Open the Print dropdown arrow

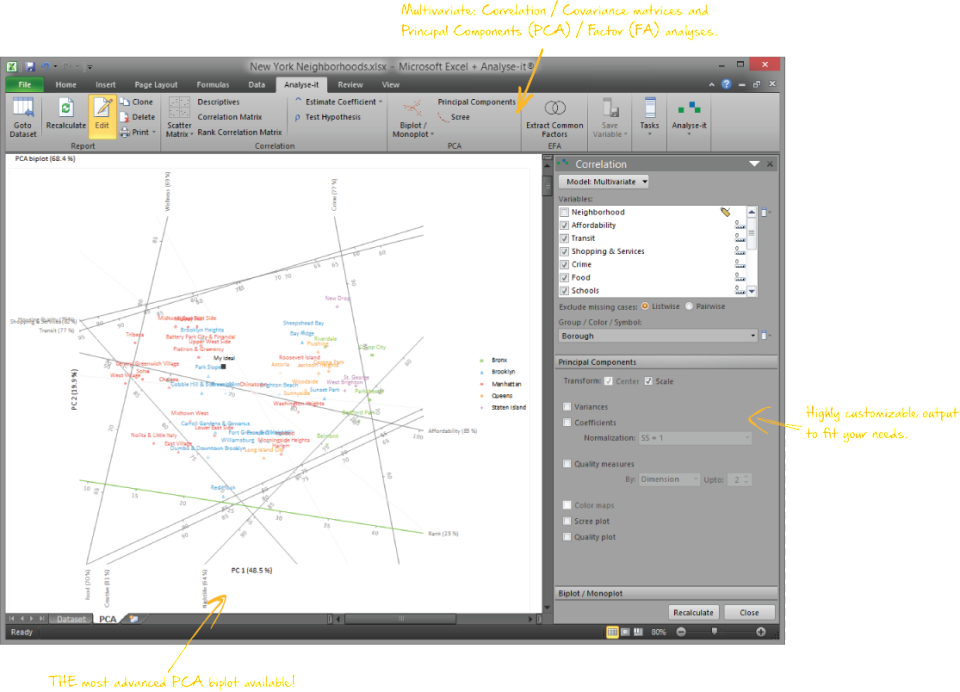tap(154, 132)
